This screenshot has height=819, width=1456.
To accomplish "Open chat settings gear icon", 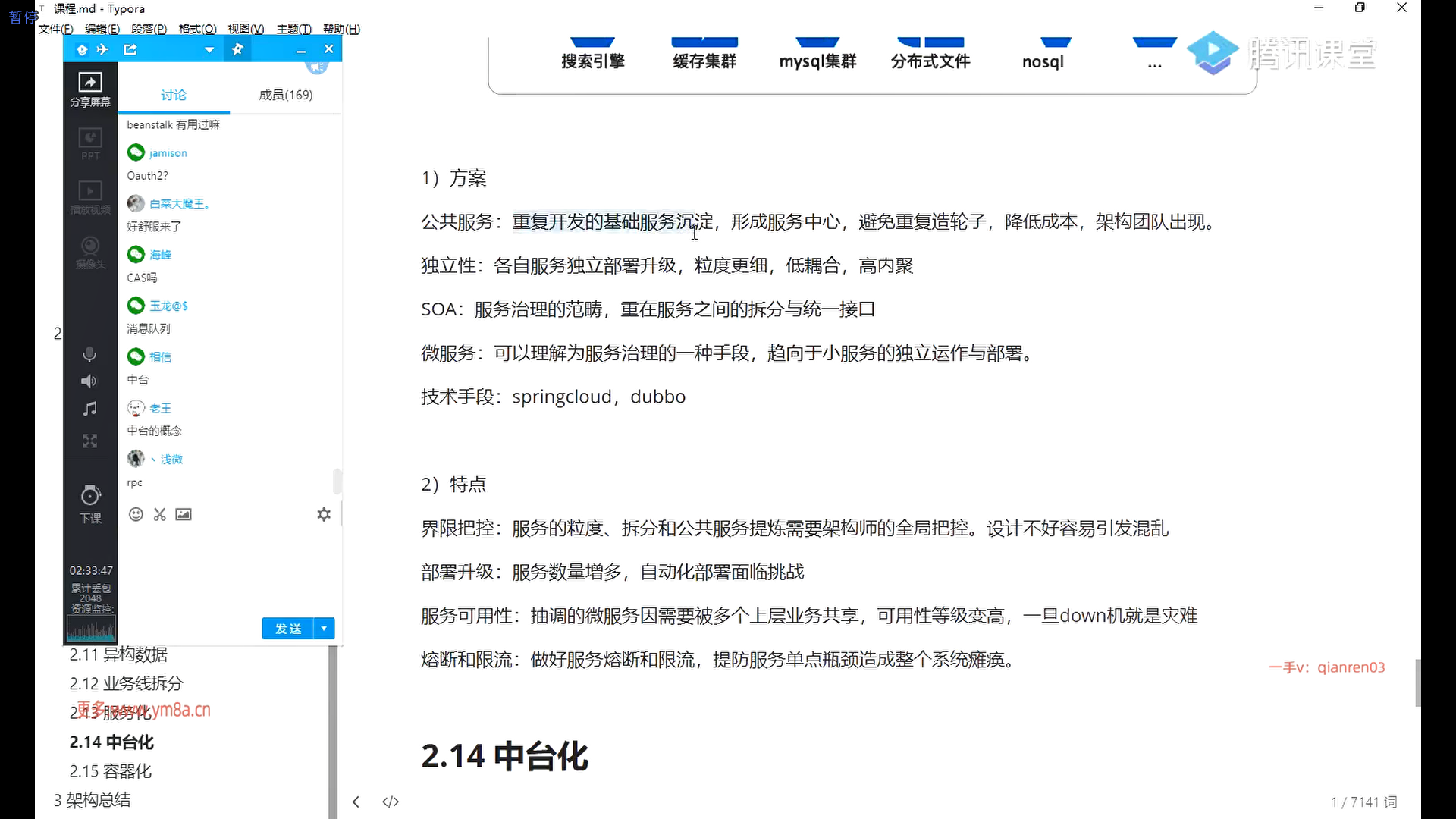I will 324,514.
